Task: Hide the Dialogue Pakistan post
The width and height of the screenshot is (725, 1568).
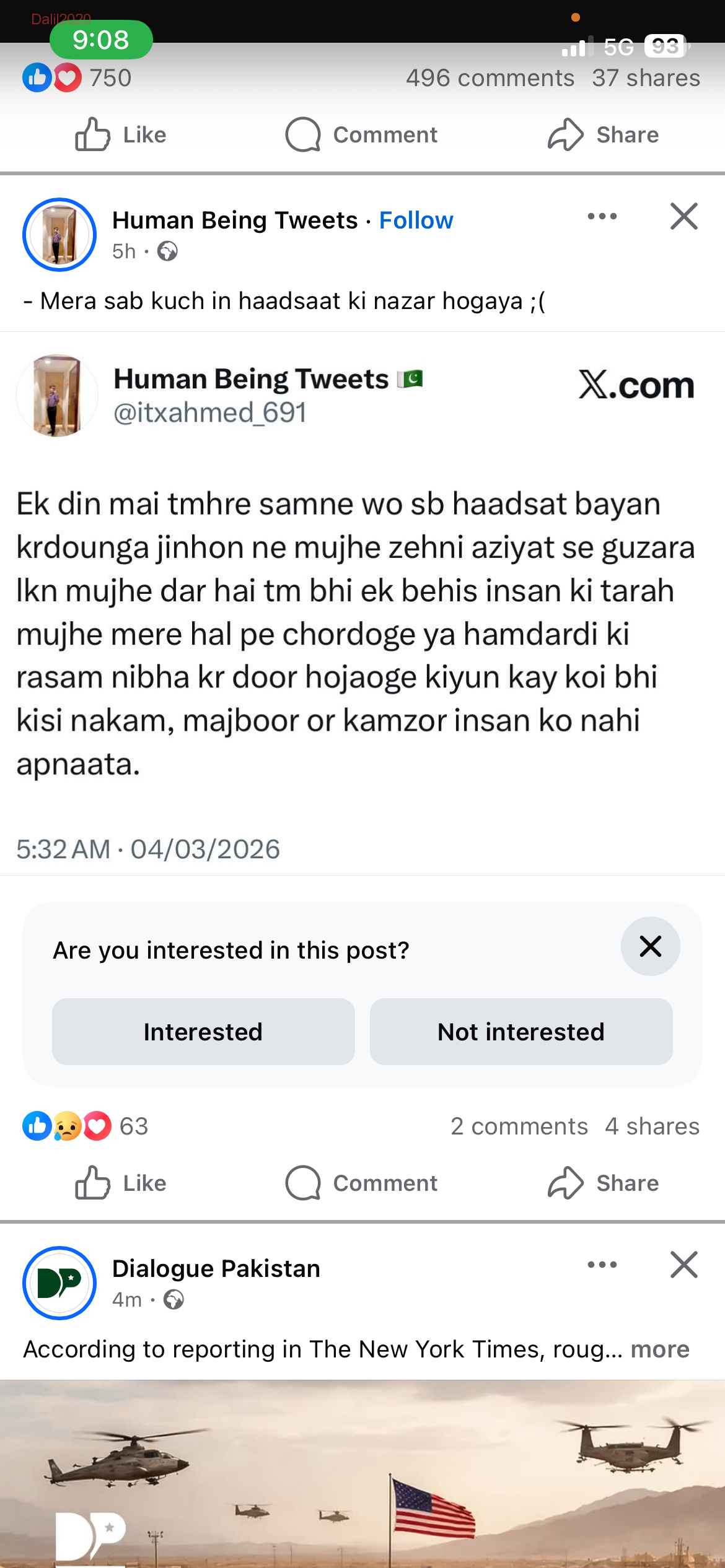Action: click(683, 1265)
